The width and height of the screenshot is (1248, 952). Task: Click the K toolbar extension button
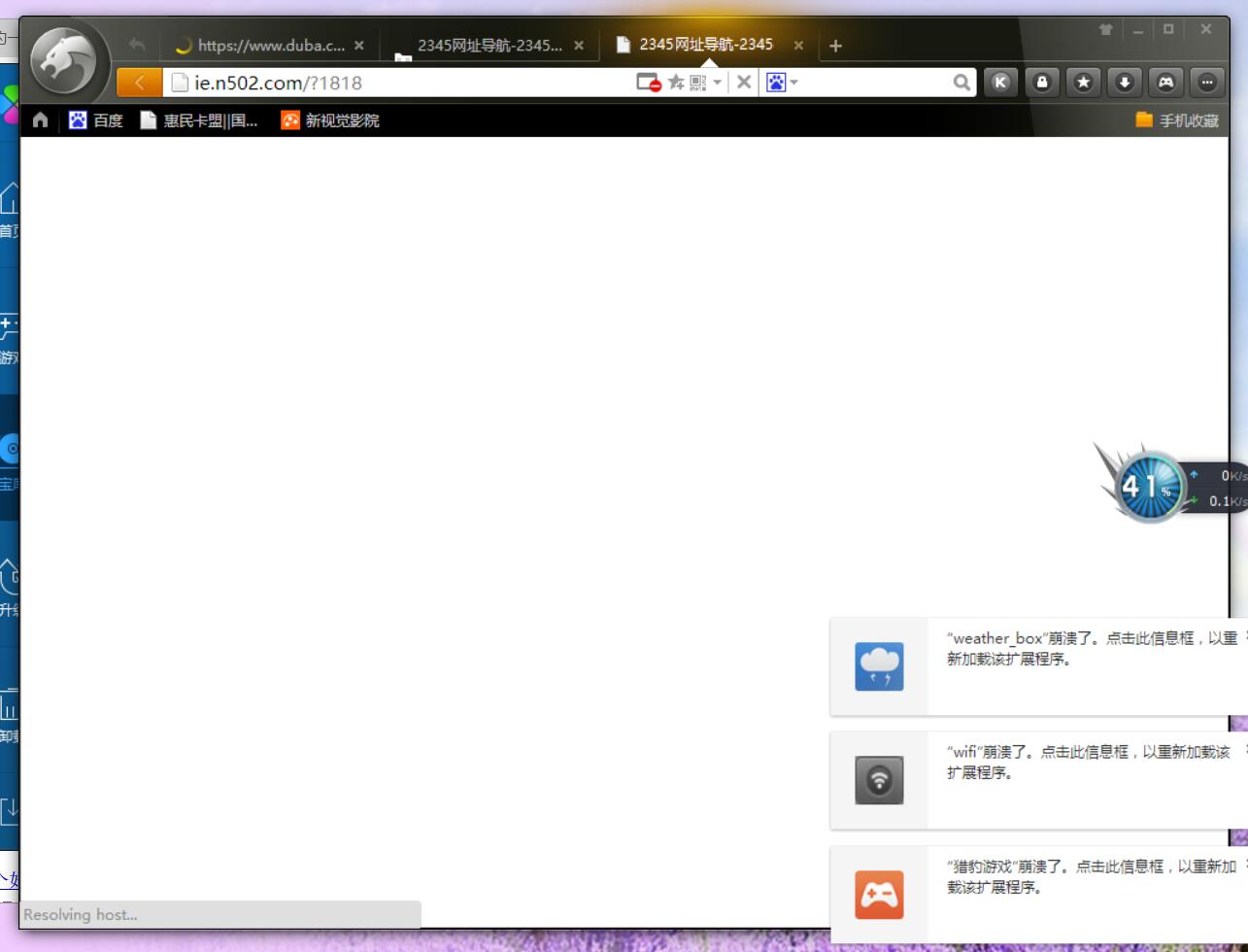tap(1000, 83)
